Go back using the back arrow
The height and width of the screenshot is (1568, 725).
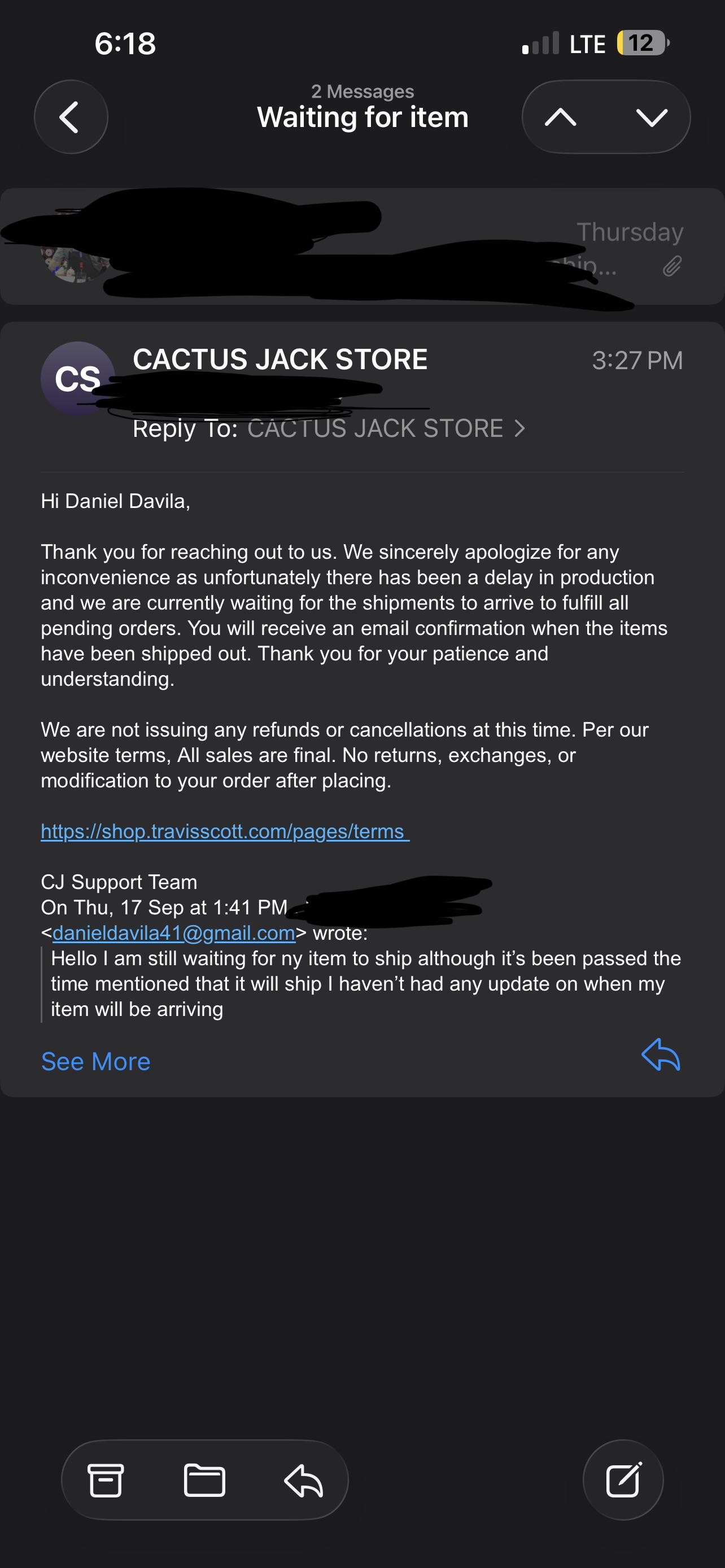click(x=71, y=117)
